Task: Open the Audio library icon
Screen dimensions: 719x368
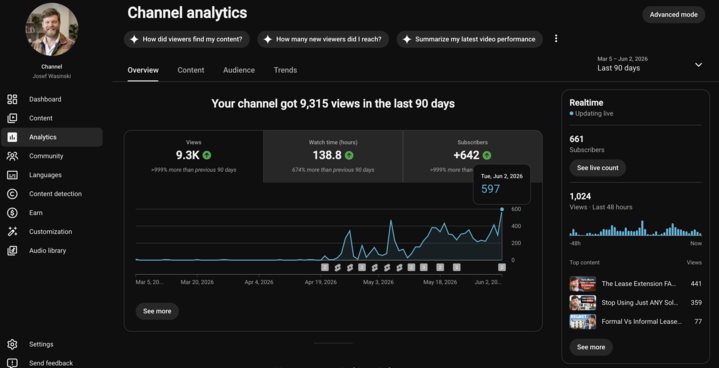Action: (x=12, y=251)
